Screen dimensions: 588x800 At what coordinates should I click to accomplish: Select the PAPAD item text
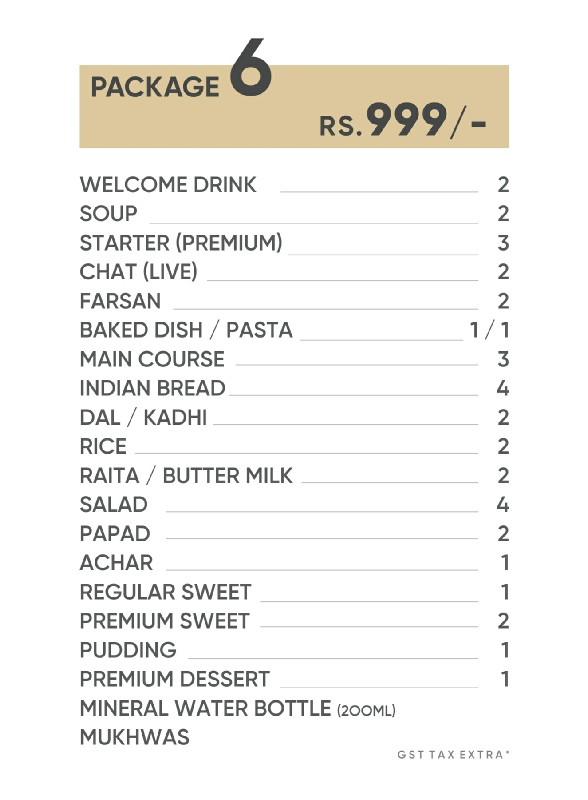[115, 534]
